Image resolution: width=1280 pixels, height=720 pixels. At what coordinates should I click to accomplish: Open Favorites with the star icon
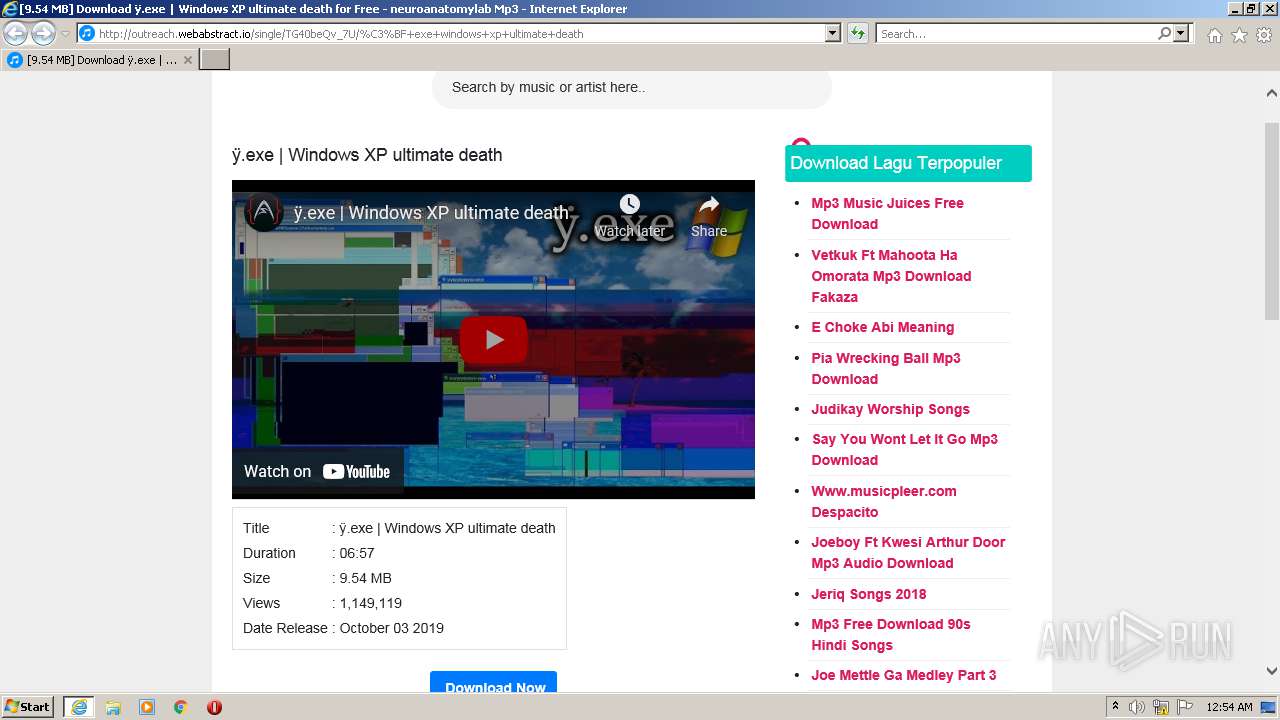click(x=1239, y=35)
